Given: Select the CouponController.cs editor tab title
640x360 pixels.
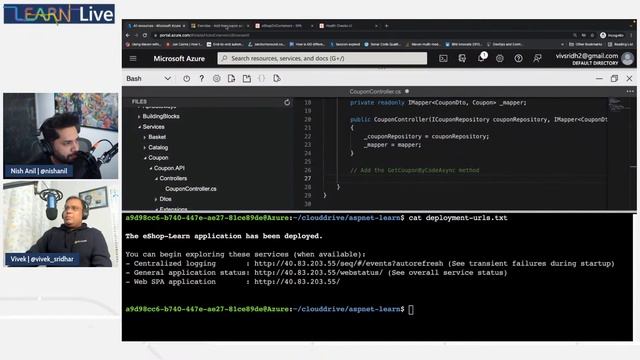Looking at the screenshot, I should (375, 91).
